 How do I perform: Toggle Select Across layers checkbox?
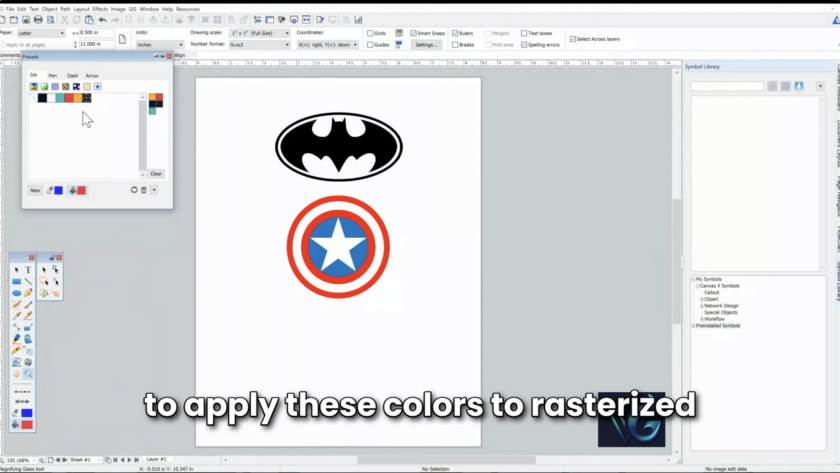[573, 39]
